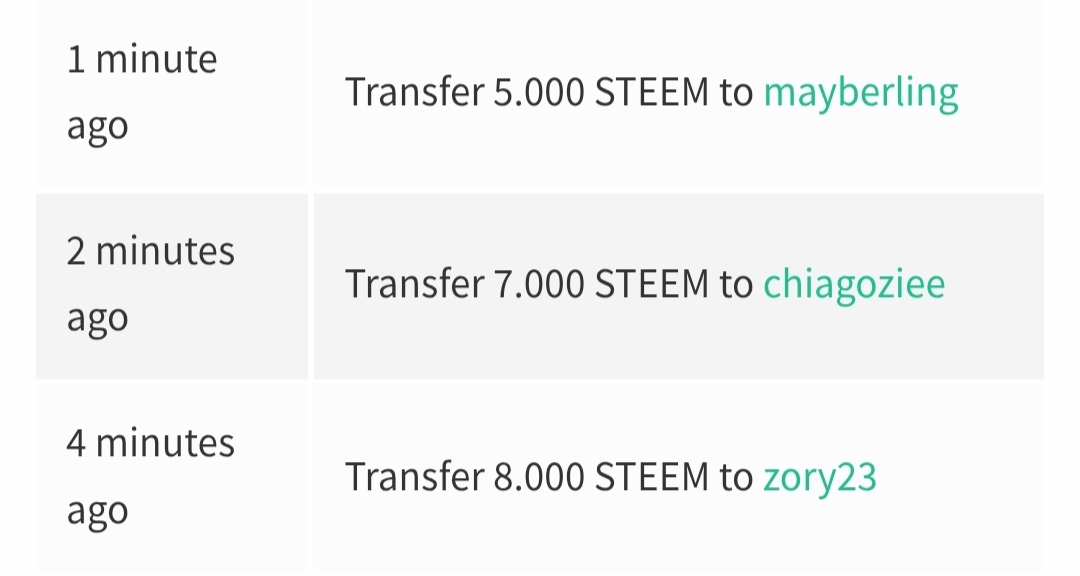Click 'ago' under '4 minutes'

coord(97,512)
